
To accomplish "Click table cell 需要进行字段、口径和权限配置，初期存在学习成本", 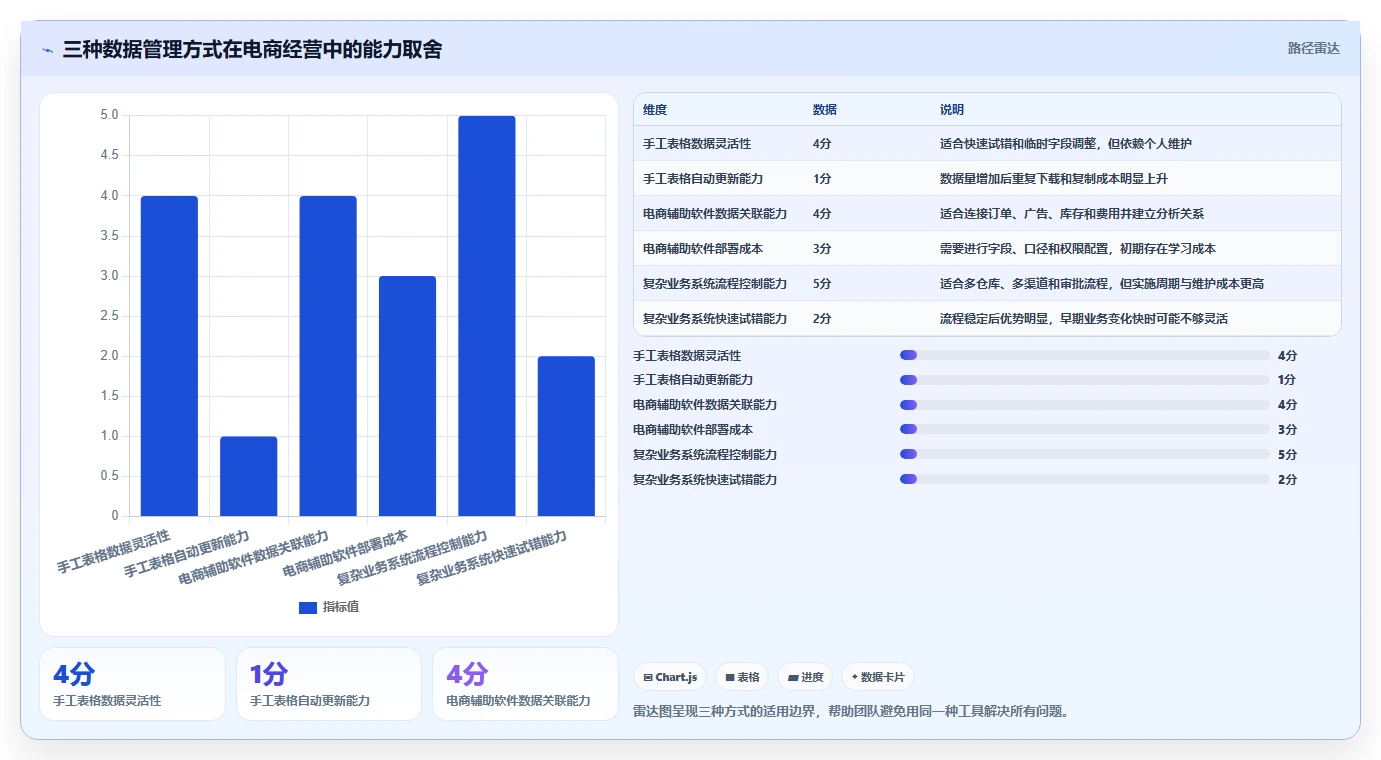I will coord(1078,249).
